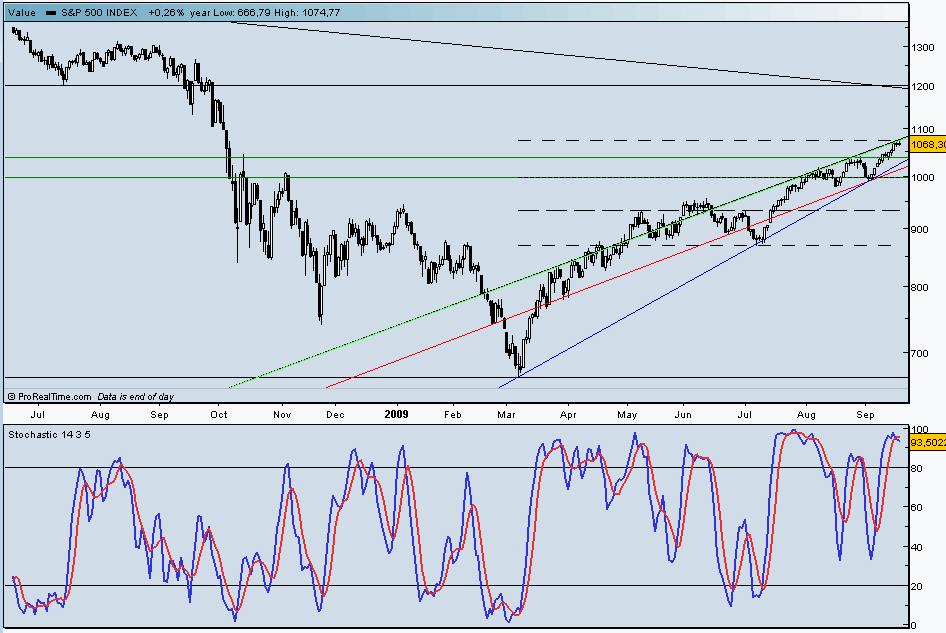Click the Dec month label
This screenshot has height=633, width=946.
(x=335, y=415)
